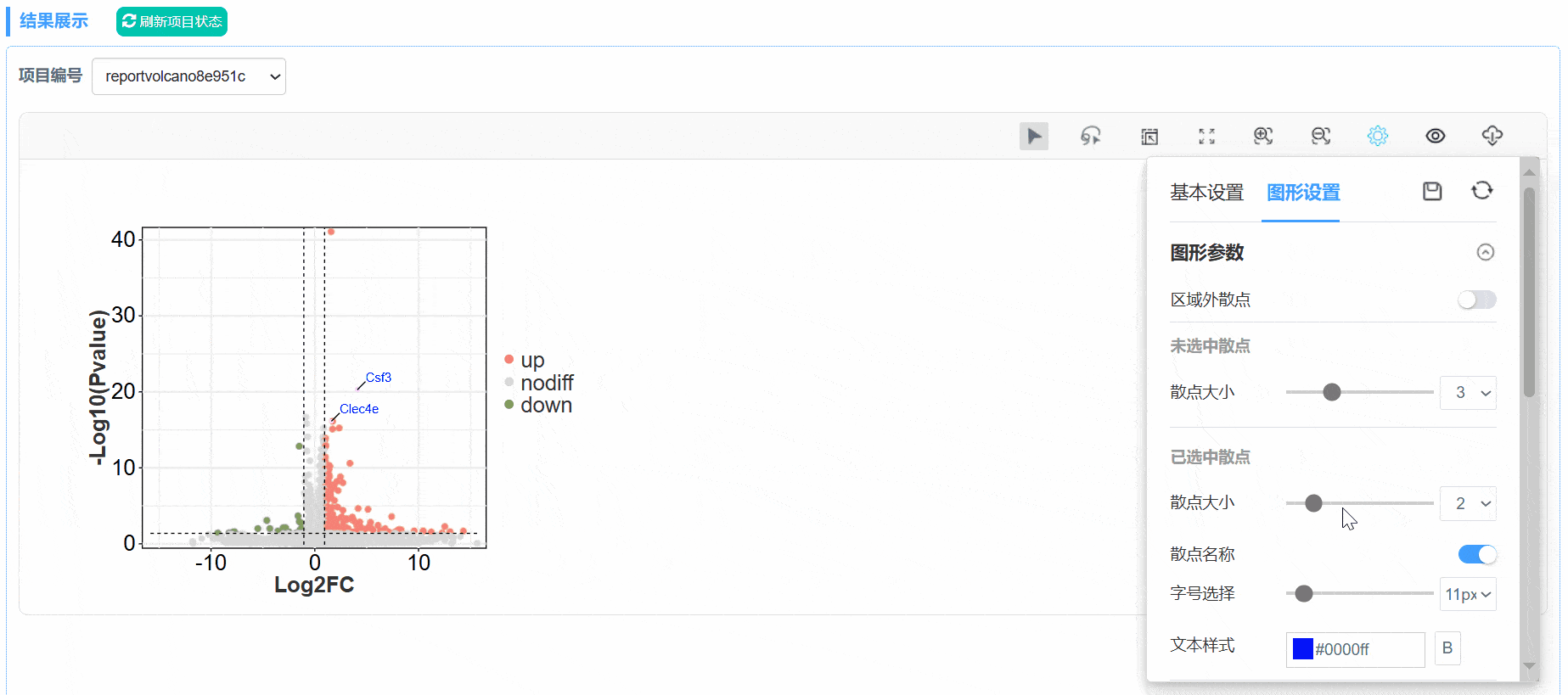Select the pointer arrow tool
Screen dimensions: 1568x695
(1033, 136)
